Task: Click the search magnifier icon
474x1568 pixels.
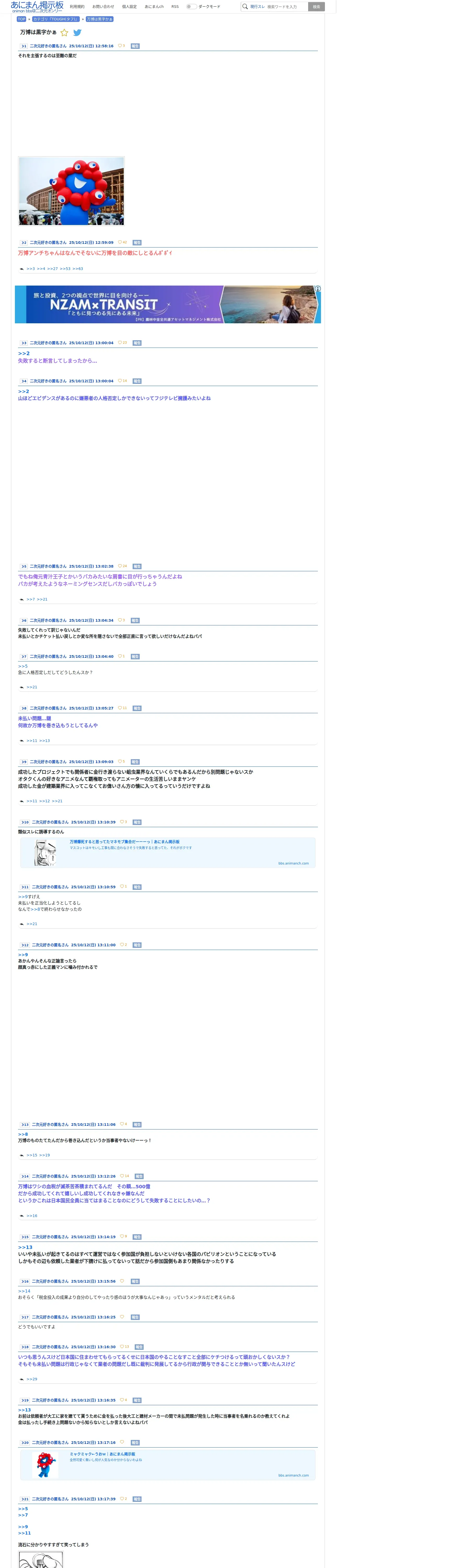Action: pos(245,7)
